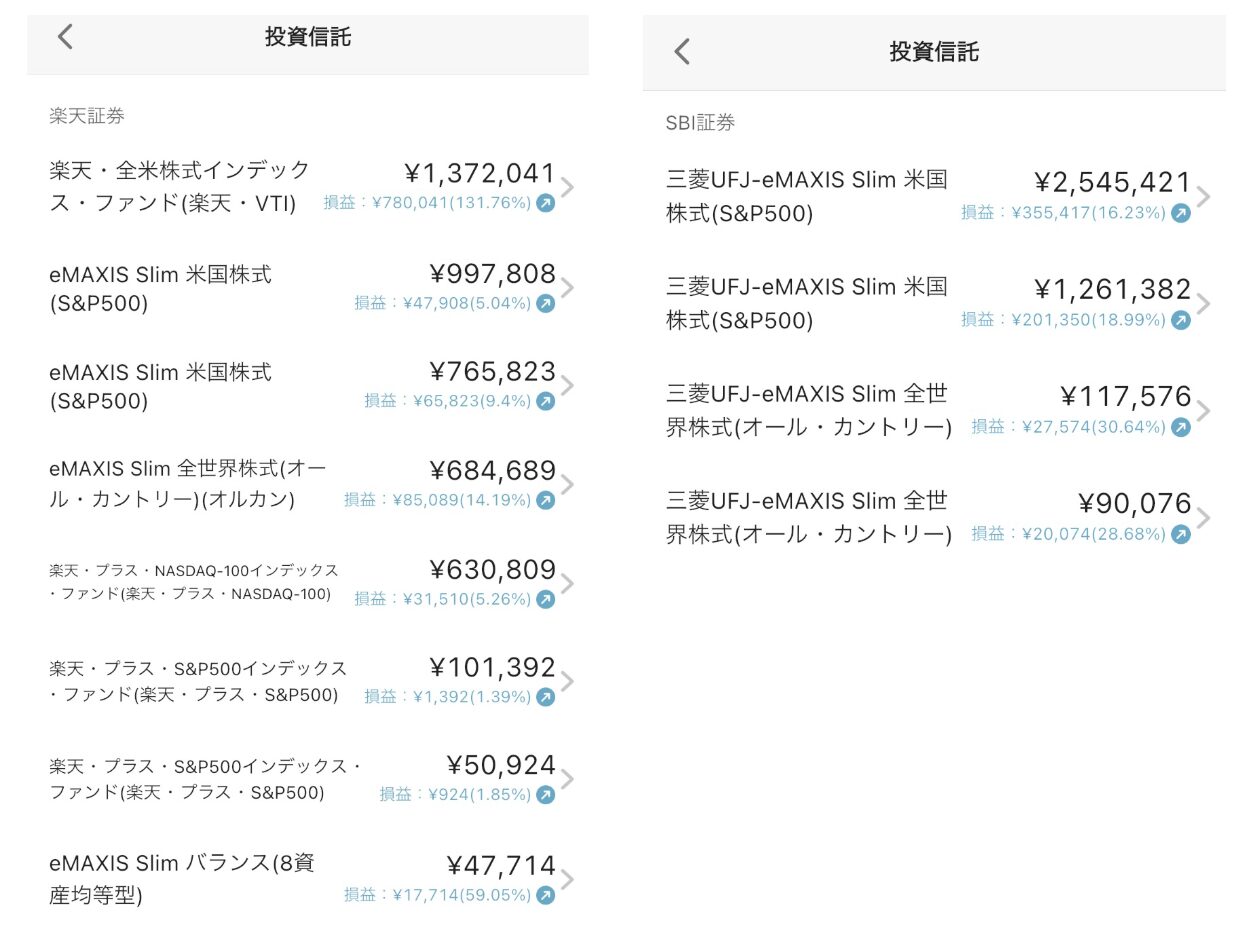Tap trend arrow icon beside ¥47,908(5.04%)
Screen dimensions: 1248x948
(545, 303)
